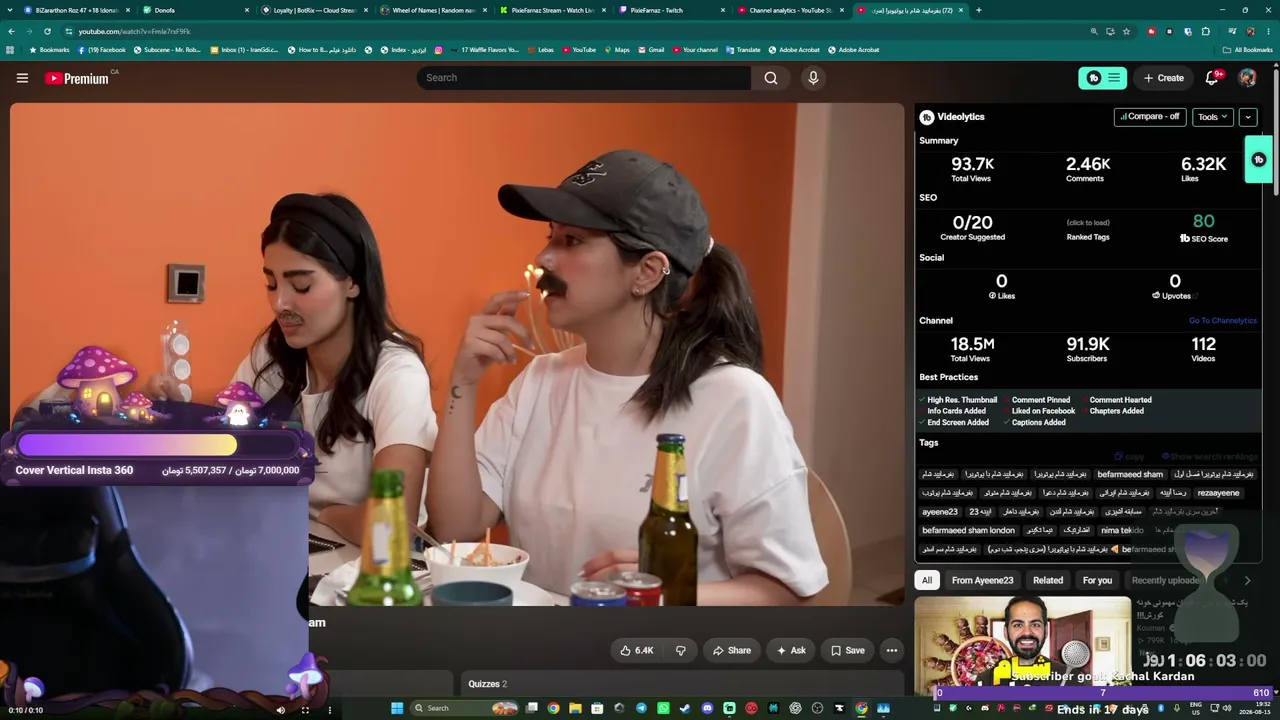Image resolution: width=1280 pixels, height=720 pixels.
Task: Click the ayeene23 tag
Action: (x=940, y=512)
